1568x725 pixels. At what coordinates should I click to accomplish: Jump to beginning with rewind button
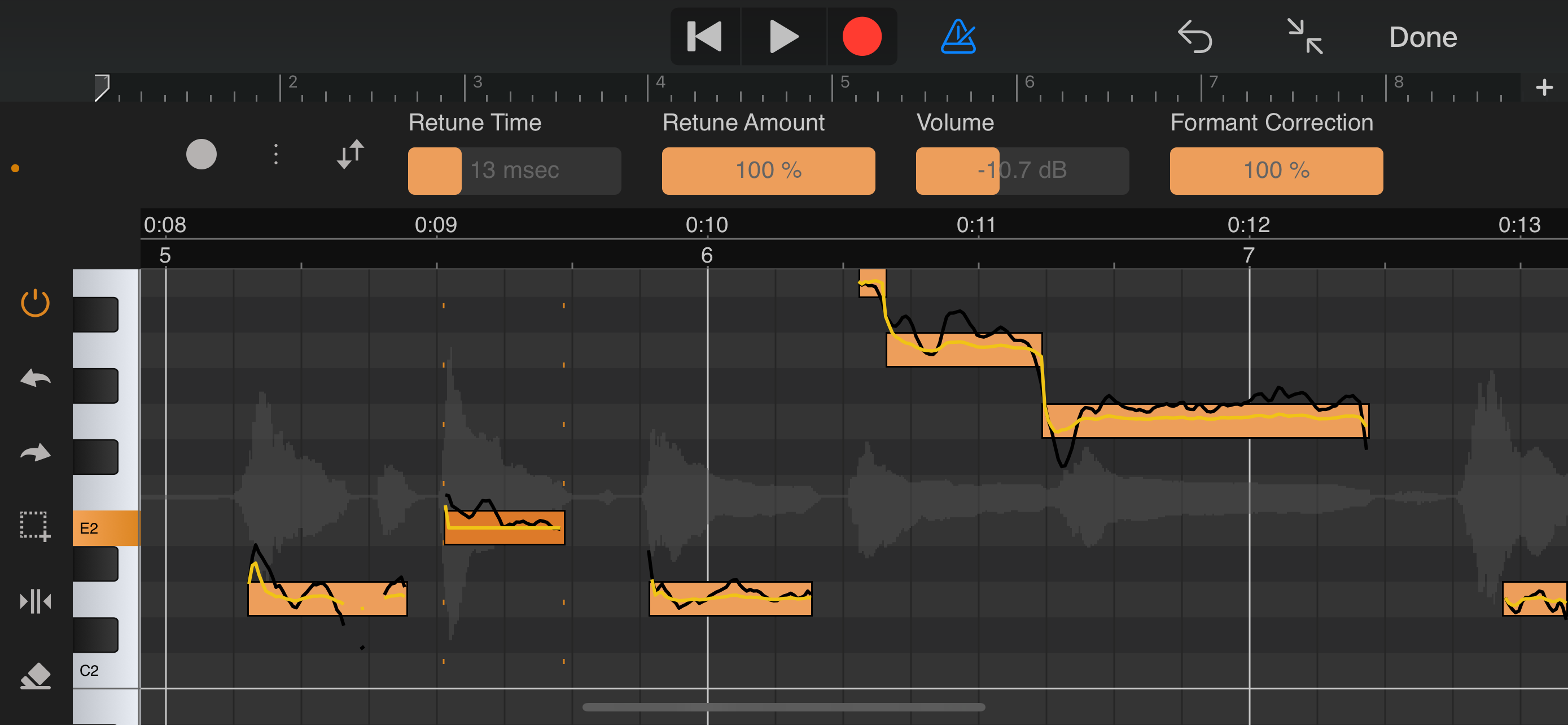point(705,37)
